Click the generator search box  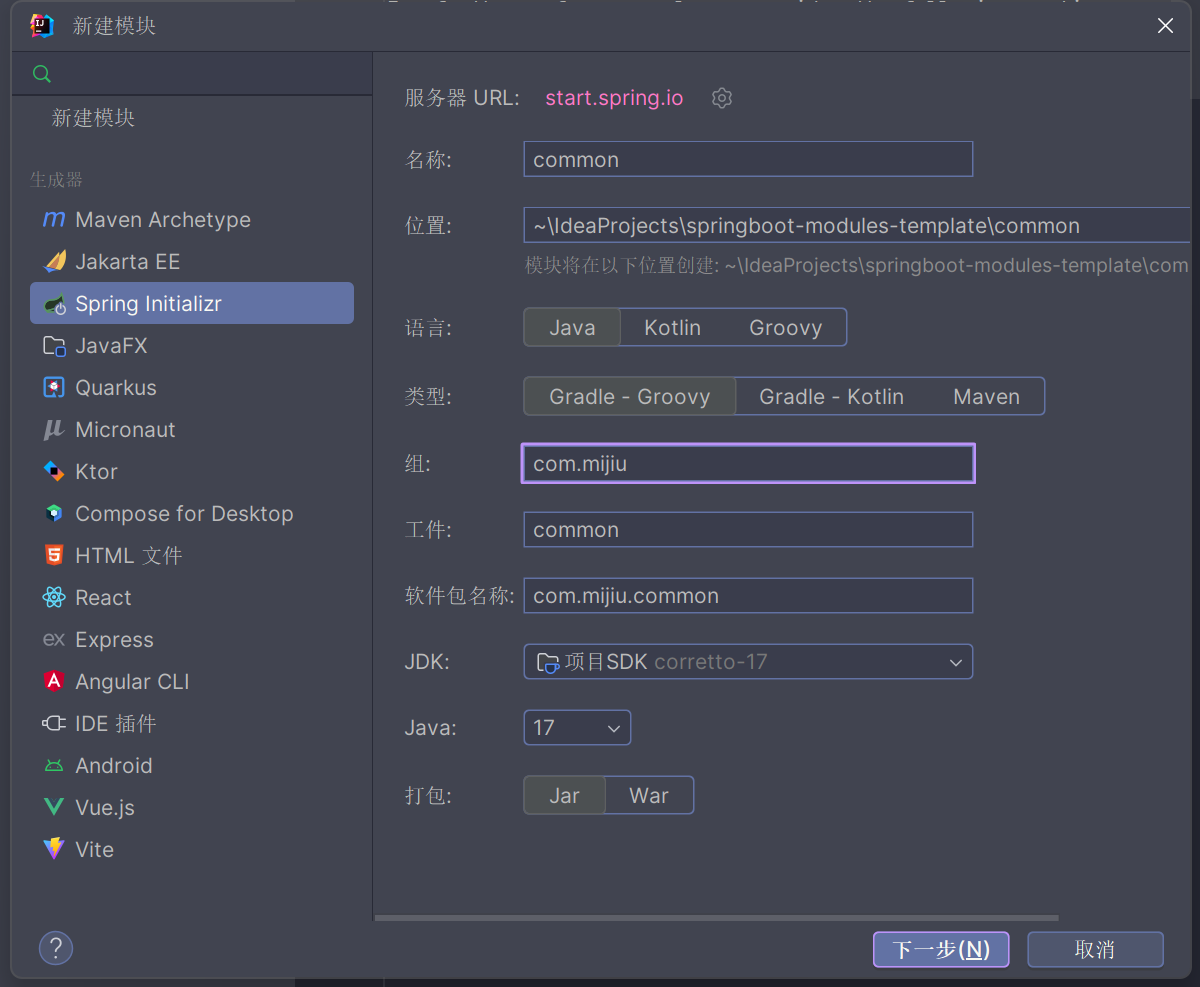coord(192,74)
